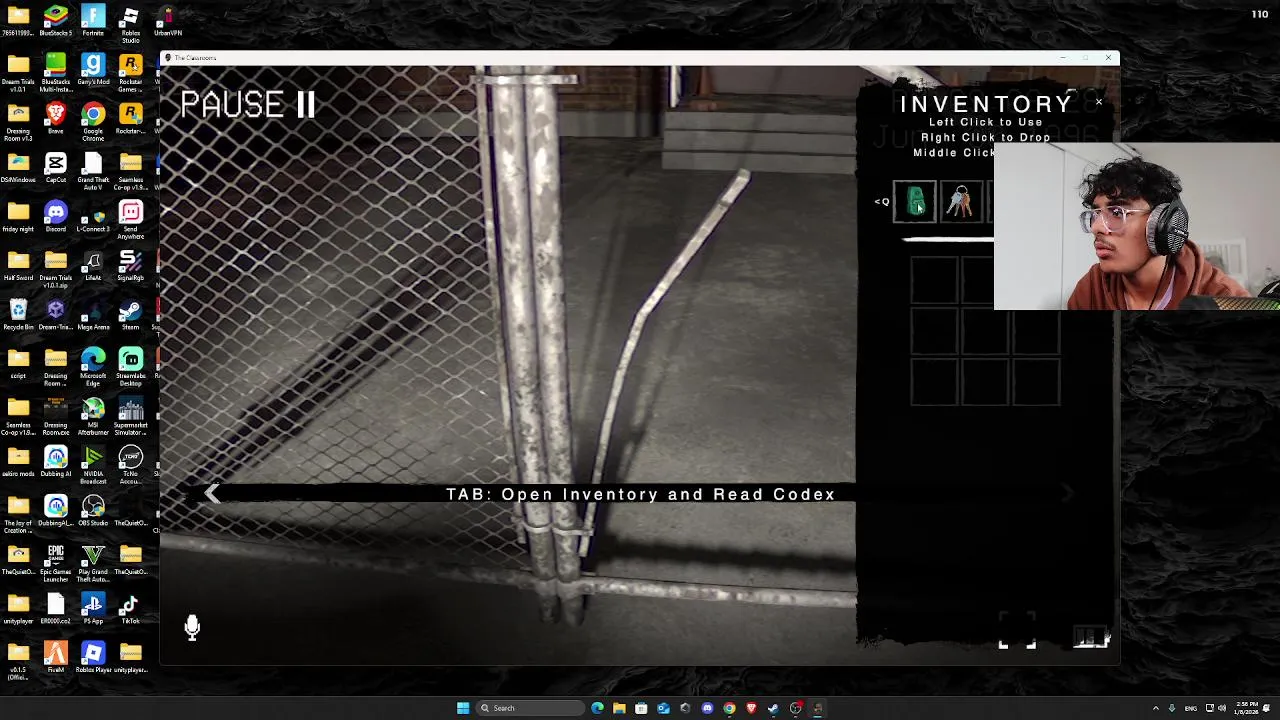Open Garry's Mod desktop shortcut
The width and height of the screenshot is (1280, 720).
(x=93, y=70)
